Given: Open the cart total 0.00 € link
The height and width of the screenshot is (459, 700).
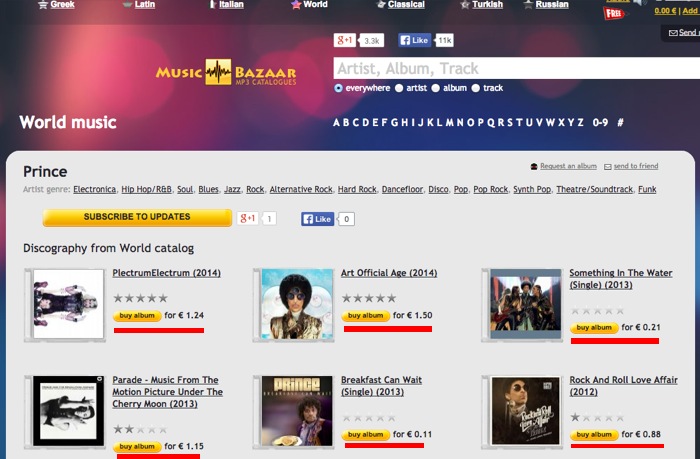Looking at the screenshot, I should pyautogui.click(x=665, y=11).
